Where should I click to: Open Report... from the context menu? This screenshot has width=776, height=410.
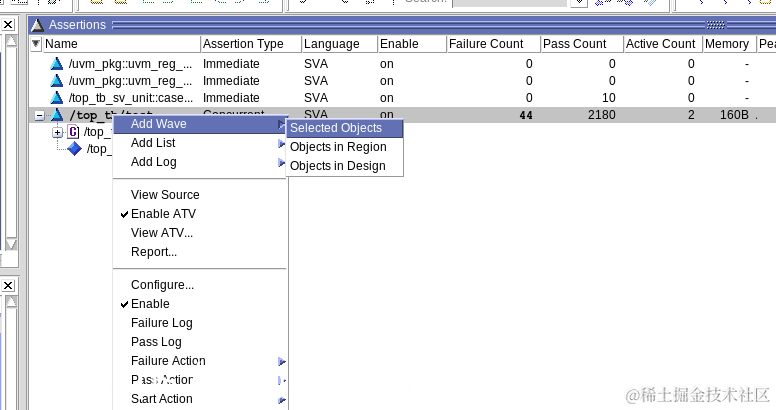pyautogui.click(x=200, y=252)
